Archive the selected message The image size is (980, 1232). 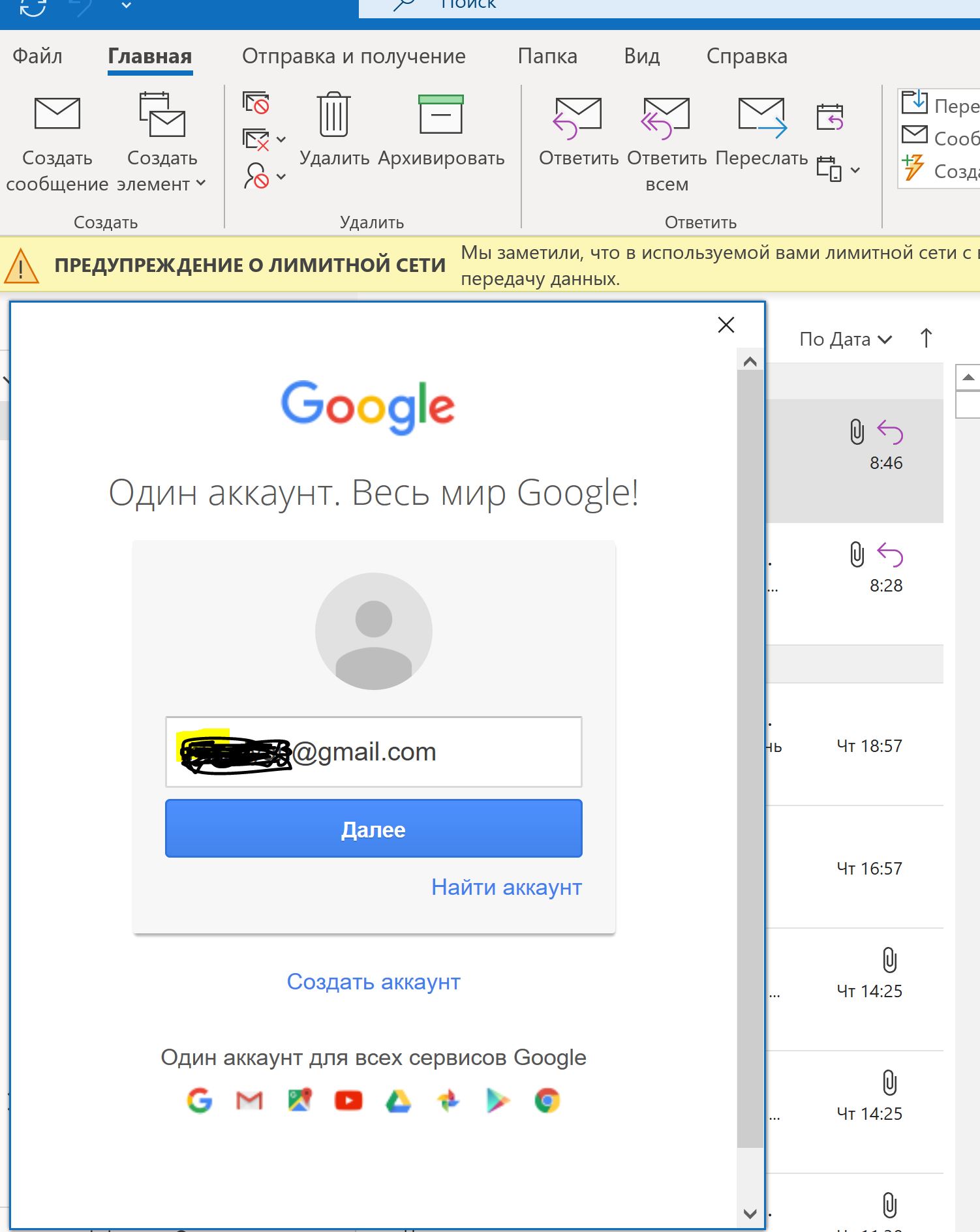tap(441, 130)
